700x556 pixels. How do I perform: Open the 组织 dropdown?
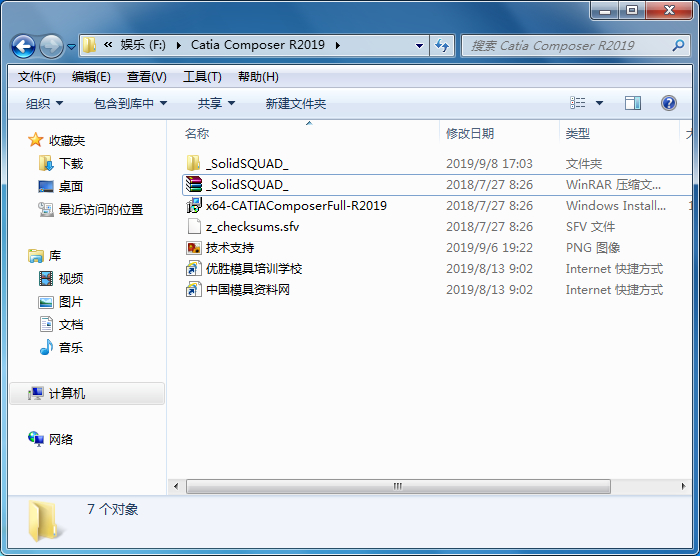(x=44, y=104)
